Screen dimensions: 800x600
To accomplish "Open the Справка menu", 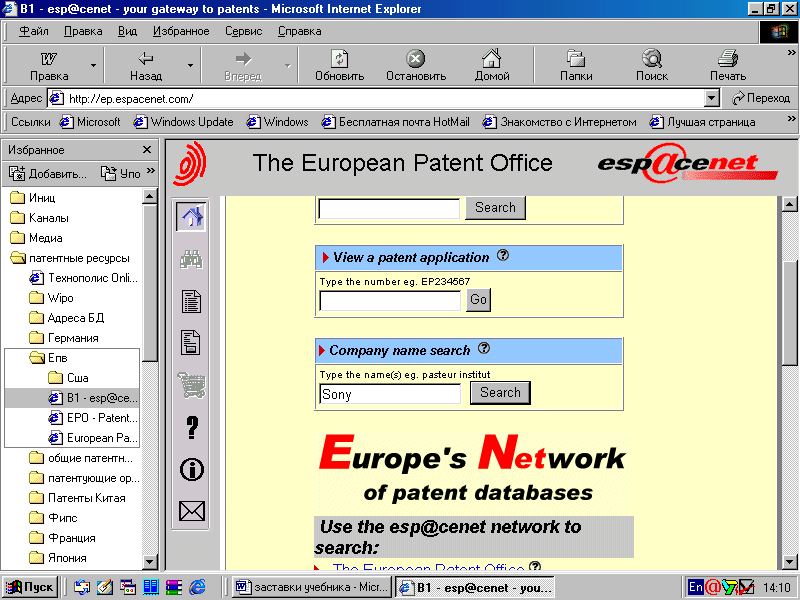I will tap(299, 31).
